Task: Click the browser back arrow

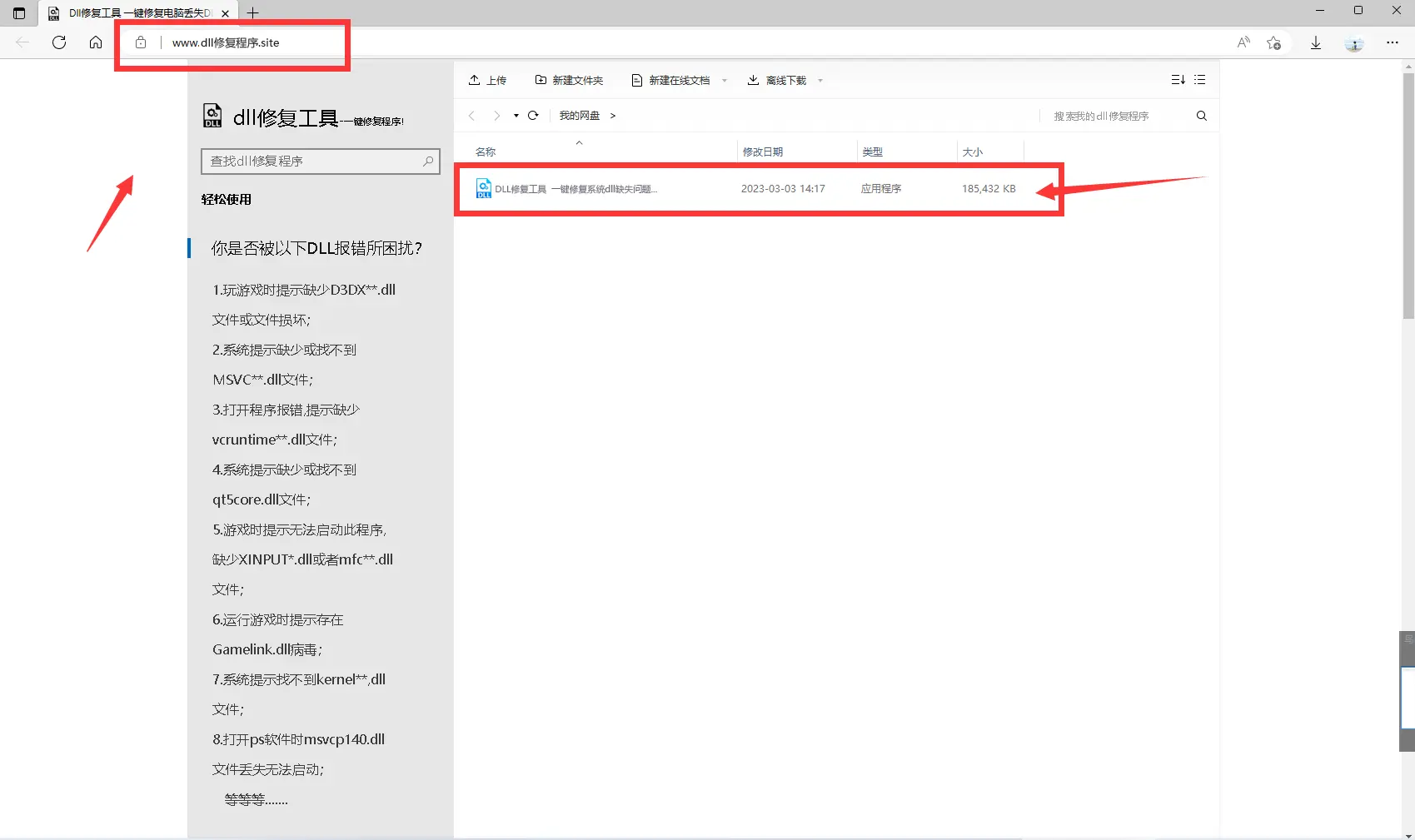Action: click(22, 42)
